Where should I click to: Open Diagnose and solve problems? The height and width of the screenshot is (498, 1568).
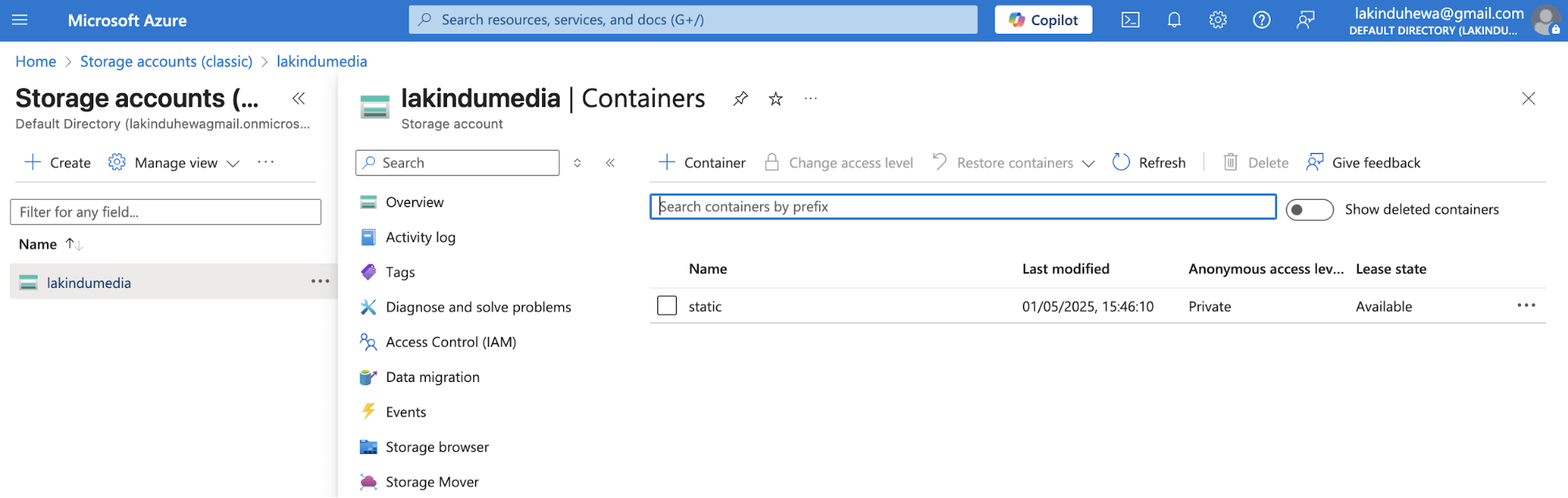coord(478,307)
